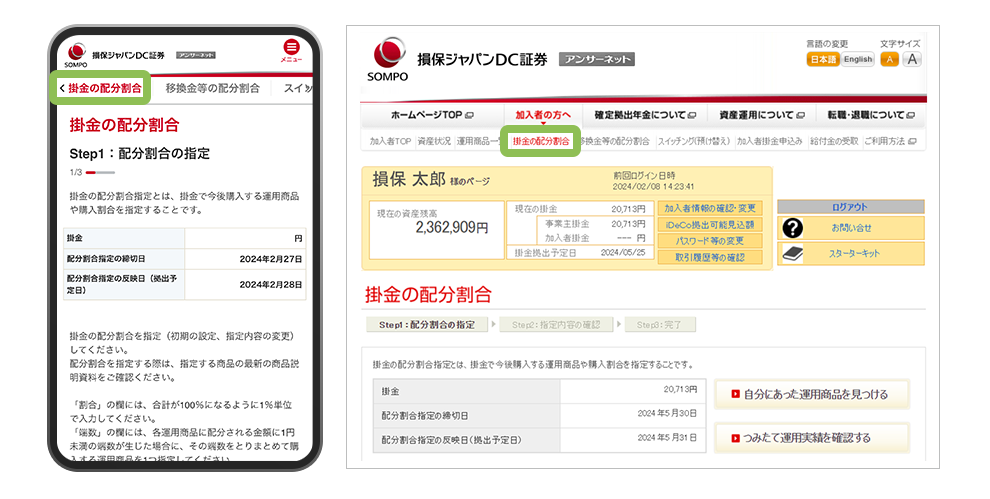Click the アンサーネット badge in the desktop header
This screenshot has height=499, width=990.
coord(597,59)
